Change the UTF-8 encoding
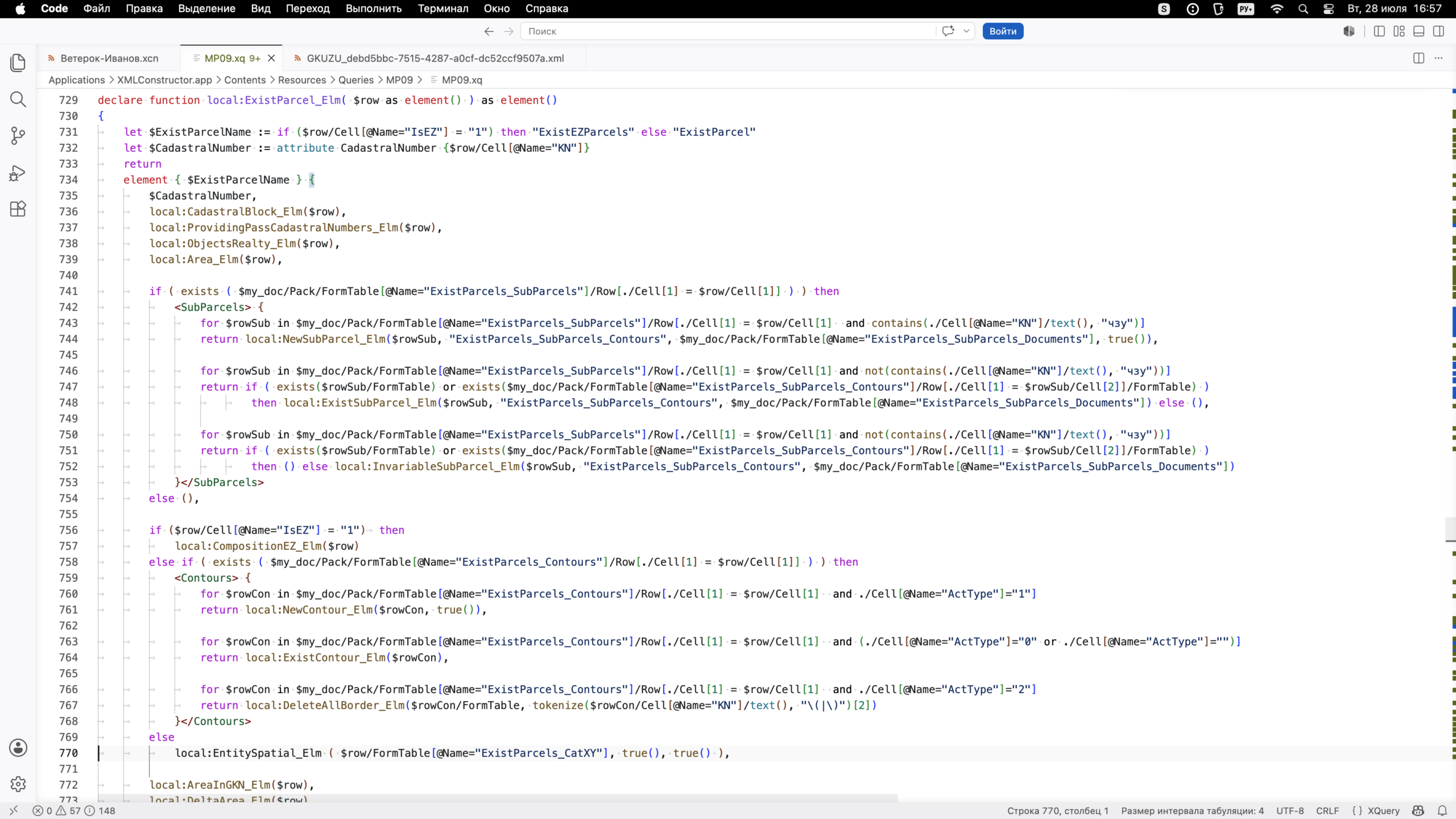The width and height of the screenshot is (1456, 819). tap(1290, 810)
